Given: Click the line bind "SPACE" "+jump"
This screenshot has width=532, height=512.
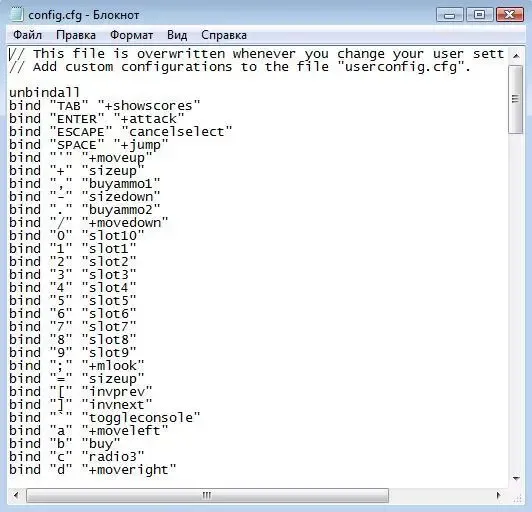Looking at the screenshot, I should pyautogui.click(x=89, y=145).
